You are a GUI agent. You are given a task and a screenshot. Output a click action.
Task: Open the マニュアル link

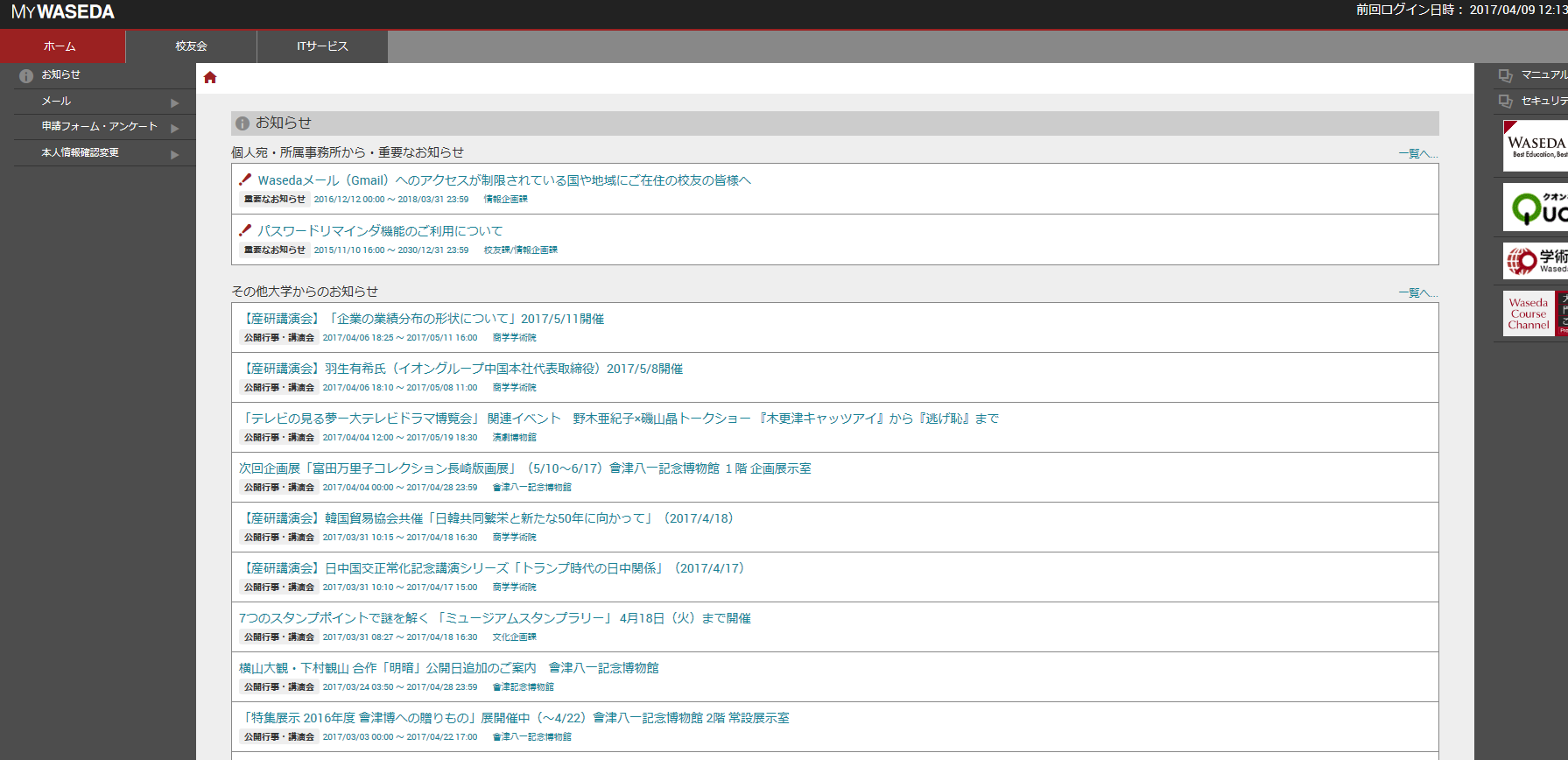1544,75
